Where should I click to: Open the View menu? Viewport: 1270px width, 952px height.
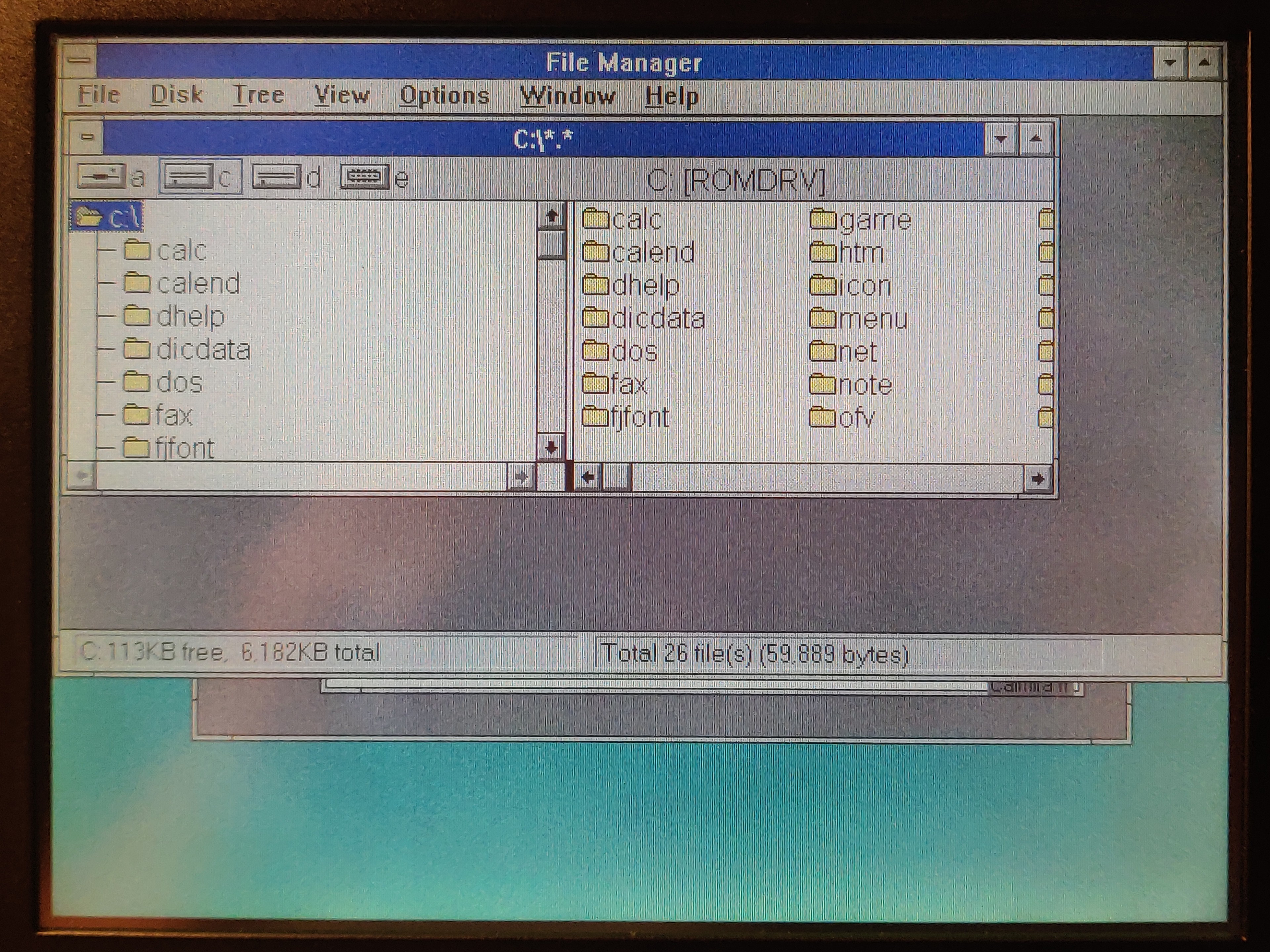coord(342,95)
